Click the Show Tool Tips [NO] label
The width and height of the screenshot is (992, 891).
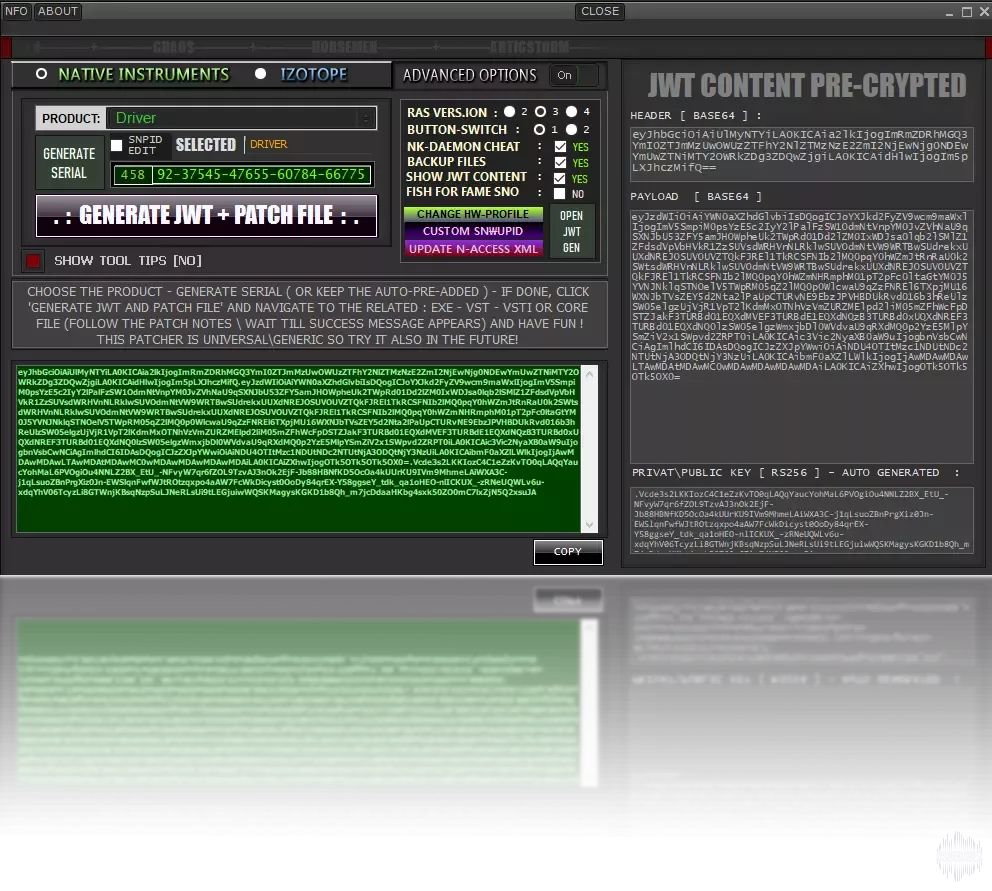coord(128,261)
